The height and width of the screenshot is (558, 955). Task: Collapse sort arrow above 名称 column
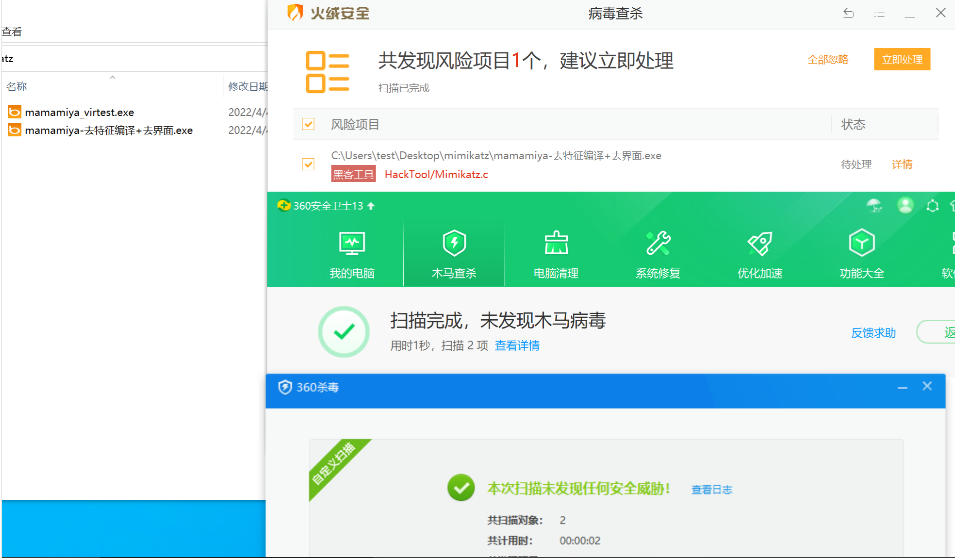(113, 77)
